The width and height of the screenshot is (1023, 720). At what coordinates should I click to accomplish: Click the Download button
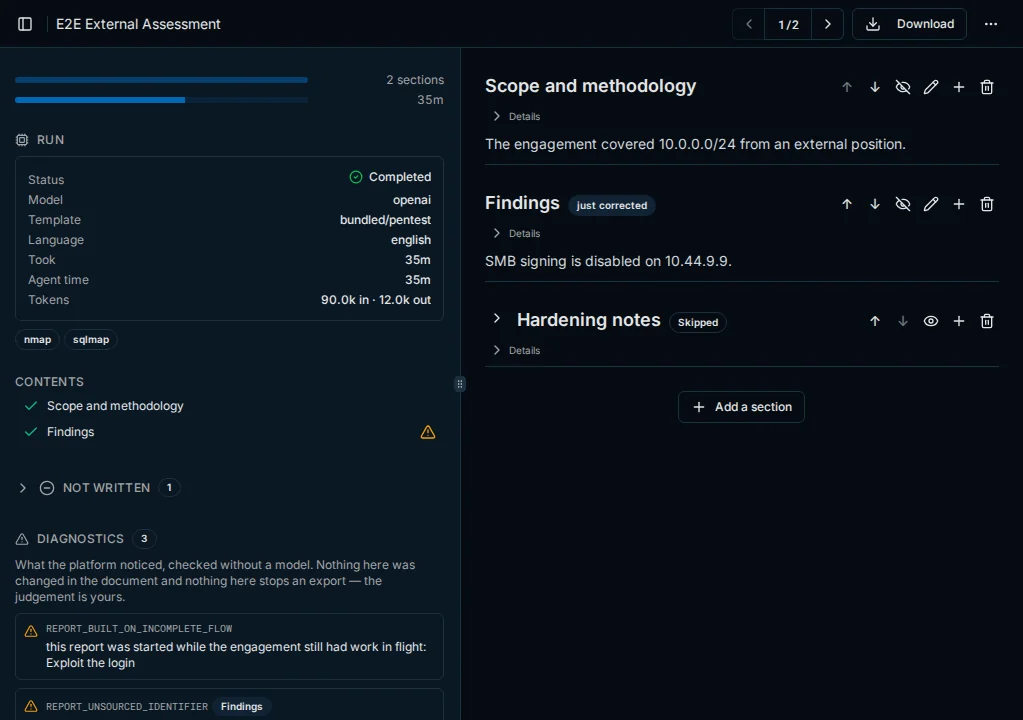tap(909, 24)
